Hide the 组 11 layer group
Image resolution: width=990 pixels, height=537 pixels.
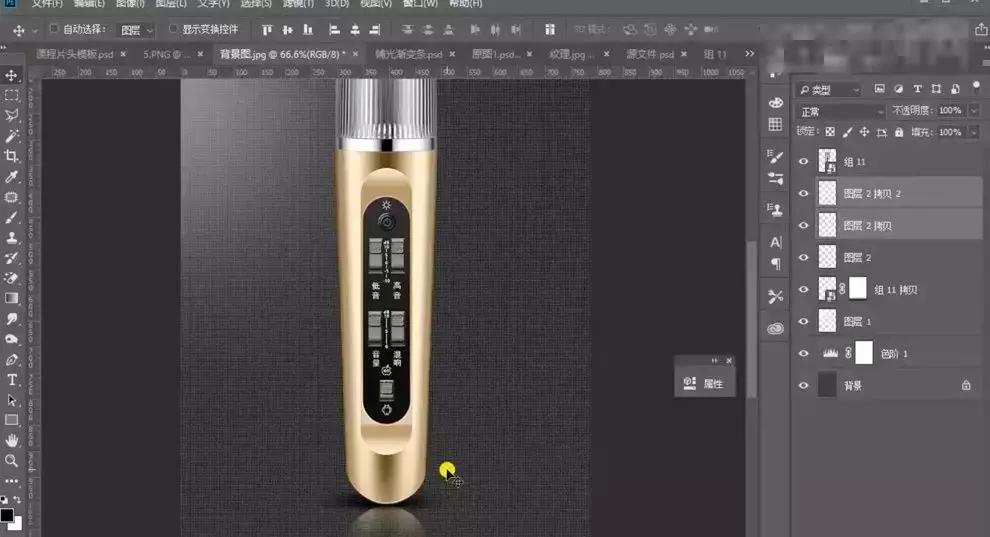pos(803,162)
